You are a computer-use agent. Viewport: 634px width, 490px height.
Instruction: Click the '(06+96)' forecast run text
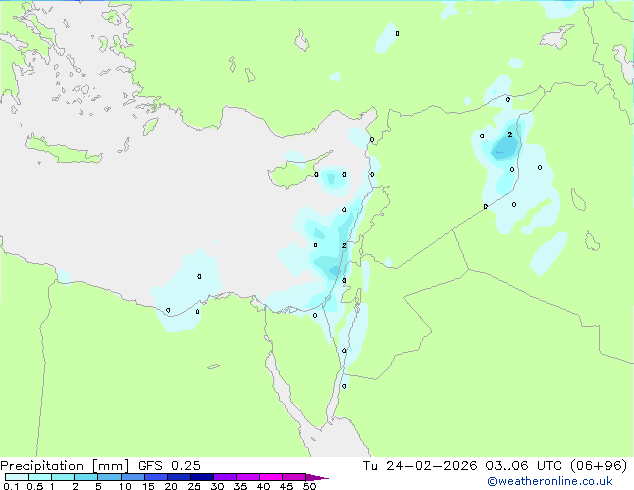coord(599,466)
